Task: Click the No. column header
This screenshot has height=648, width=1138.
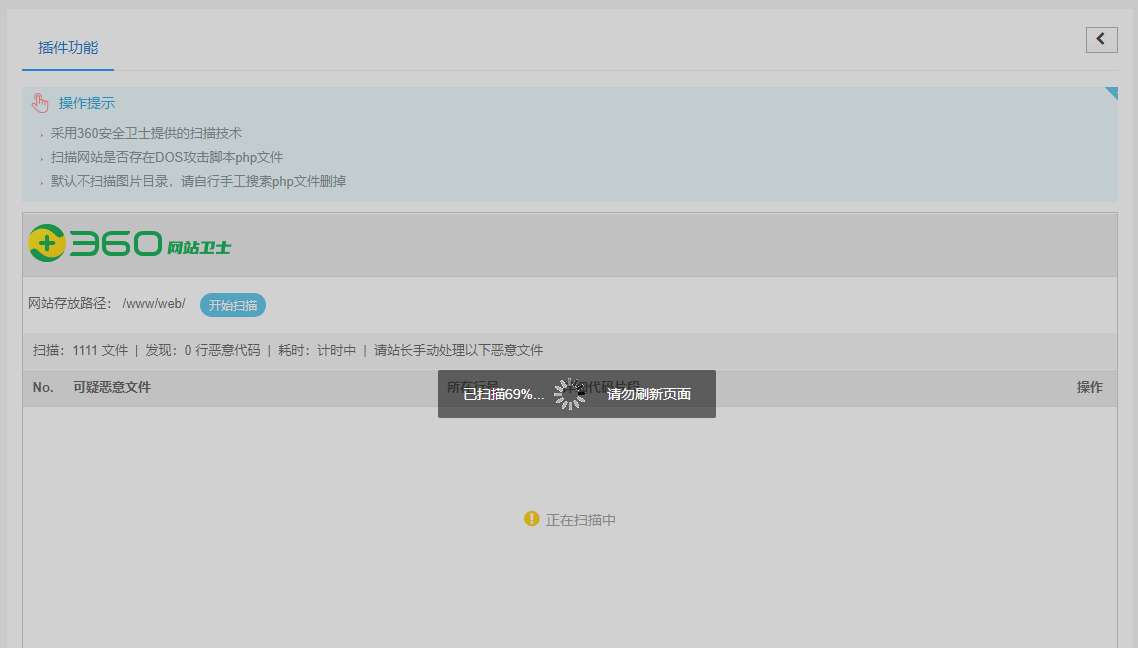Action: coord(43,387)
